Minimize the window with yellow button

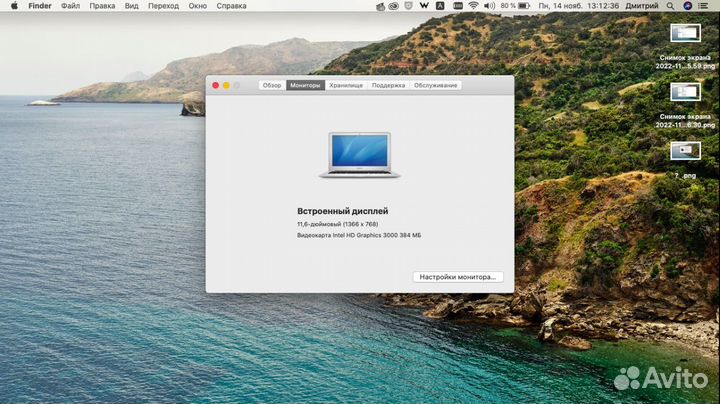click(226, 85)
